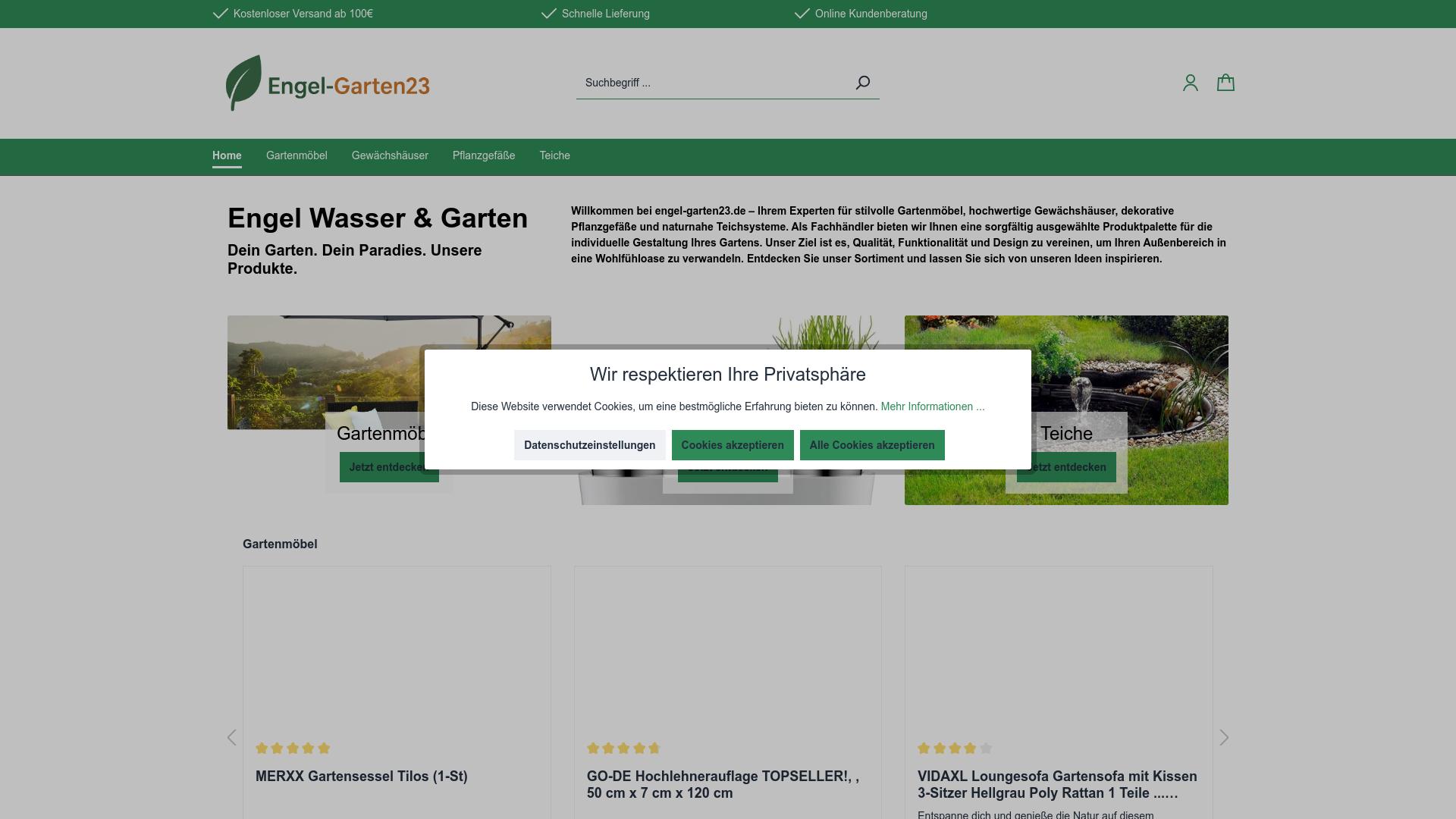This screenshot has height=819, width=1456.
Task: Open Datenschutzeinstellungen cookie settings
Action: tap(589, 445)
